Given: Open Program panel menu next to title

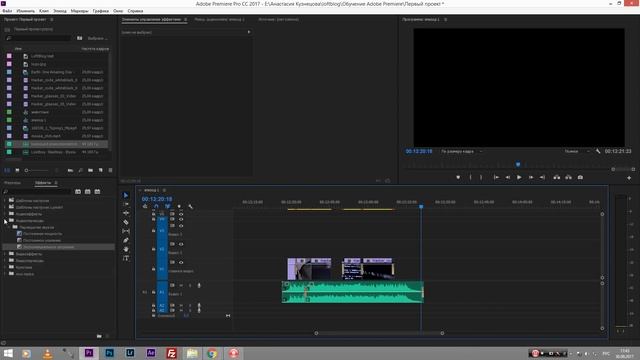Looking at the screenshot, I should click(445, 19).
